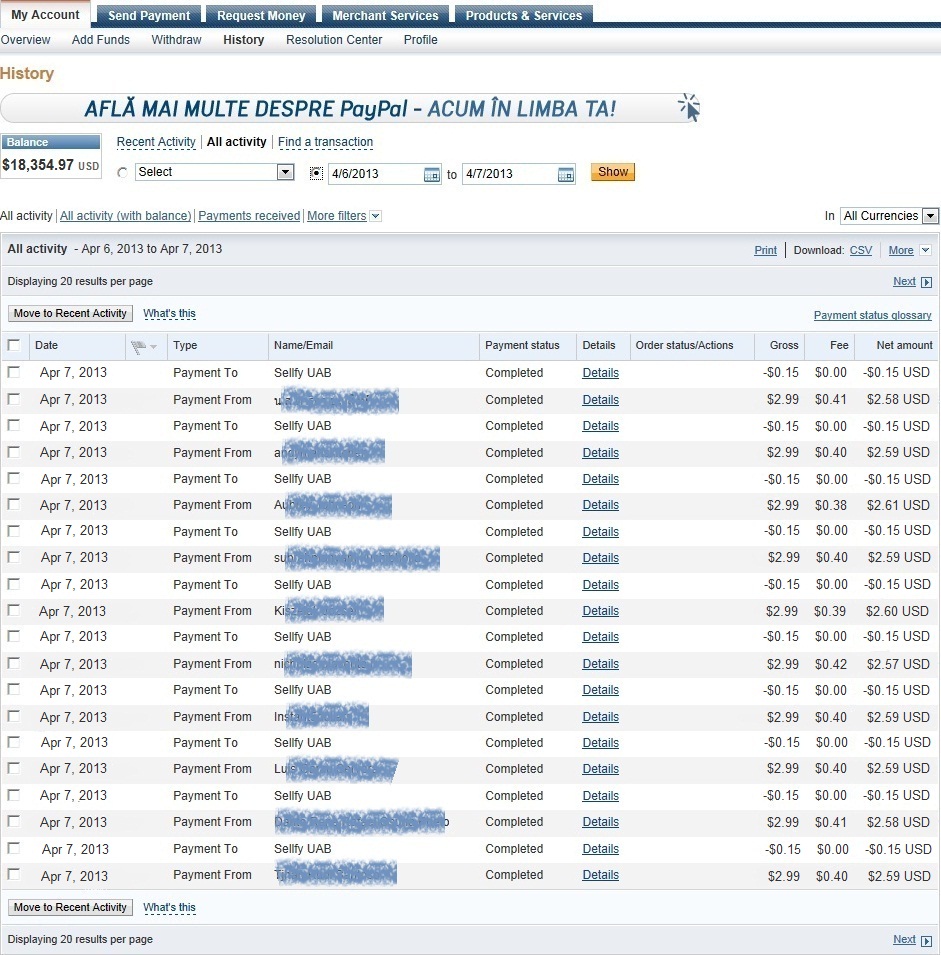The width and height of the screenshot is (941, 955).
Task: Expand the More filters dropdown arrow
Action: click(x=376, y=216)
